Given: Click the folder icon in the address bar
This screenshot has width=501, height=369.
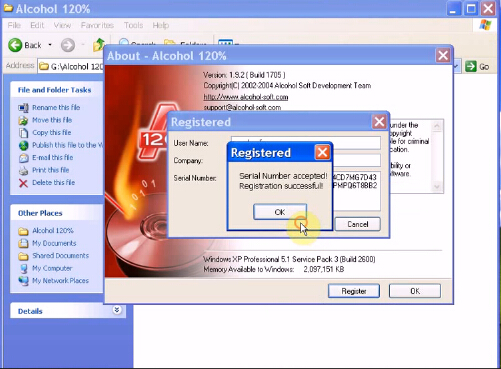Looking at the screenshot, I should pyautogui.click(x=44, y=67).
